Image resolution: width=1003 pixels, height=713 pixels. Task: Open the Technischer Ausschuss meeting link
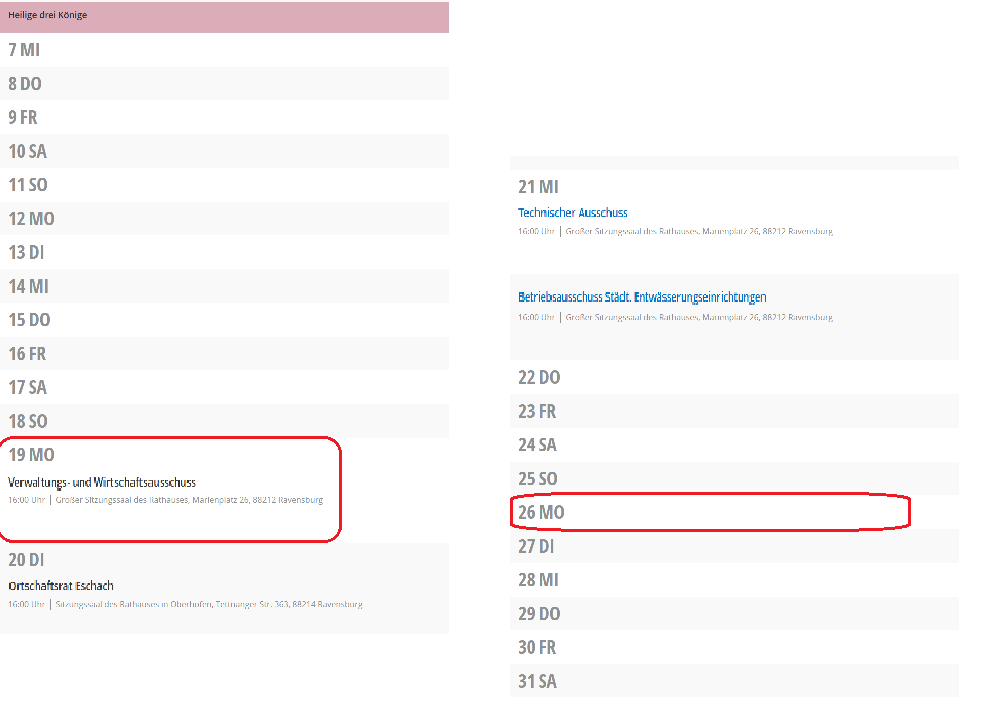coord(572,213)
